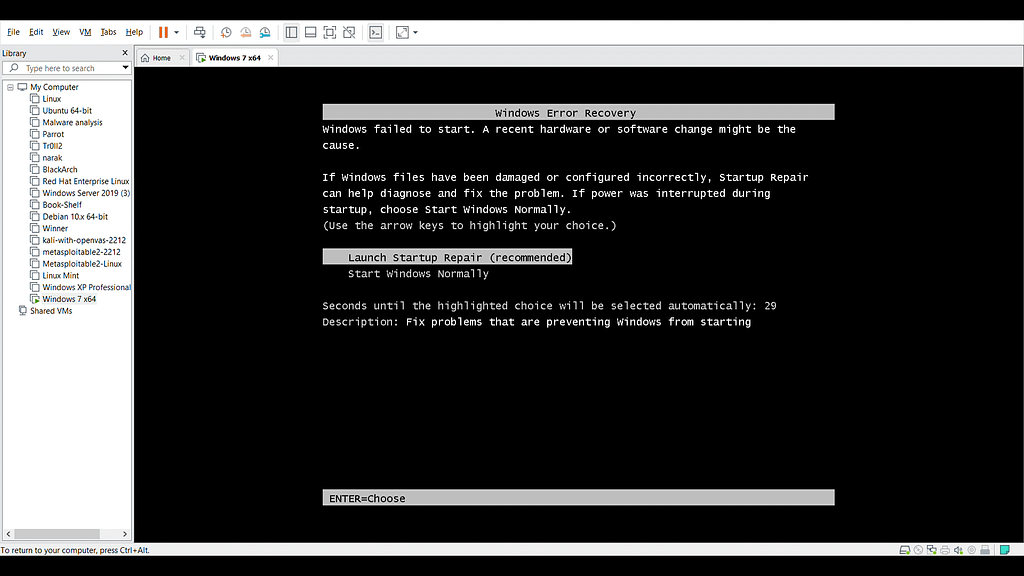Open the Tabs menu

click(108, 32)
